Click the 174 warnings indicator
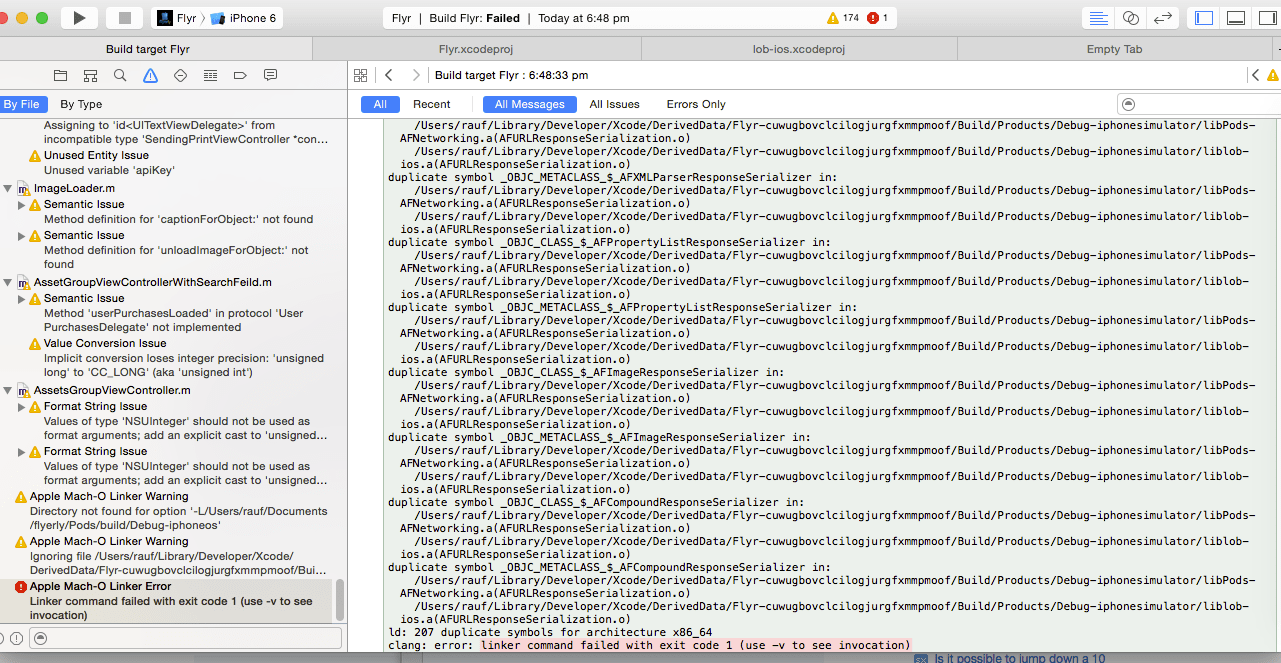The width and height of the screenshot is (1281, 663). 843,18
